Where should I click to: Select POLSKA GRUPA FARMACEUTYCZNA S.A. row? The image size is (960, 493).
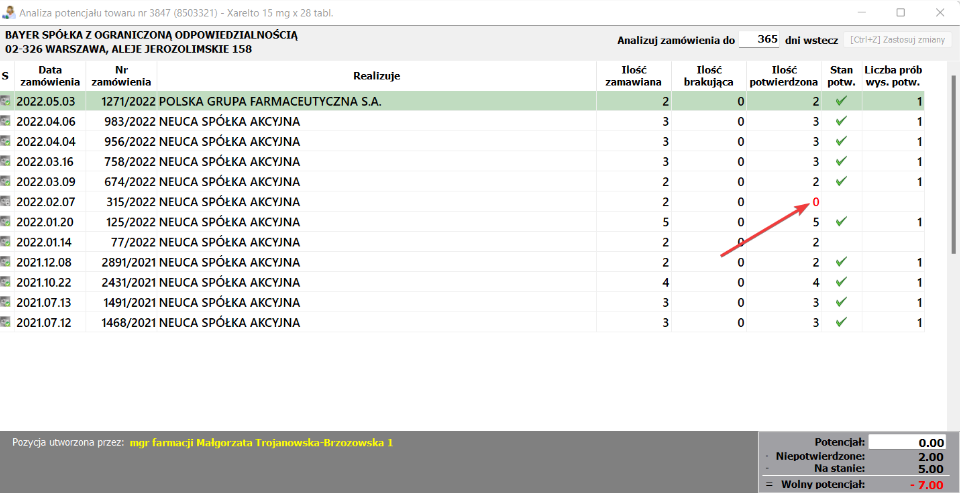(462, 101)
